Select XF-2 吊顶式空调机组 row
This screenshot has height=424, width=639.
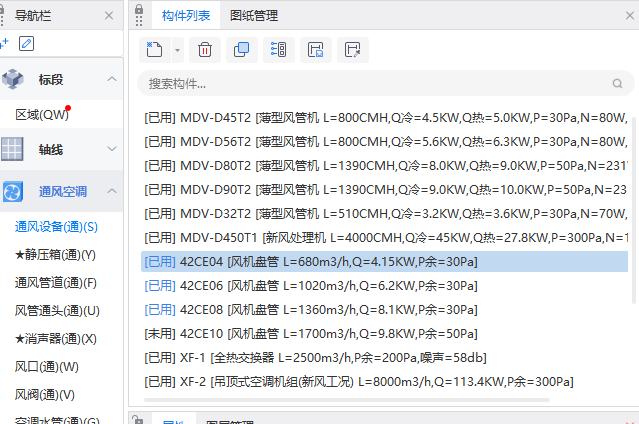384,382
